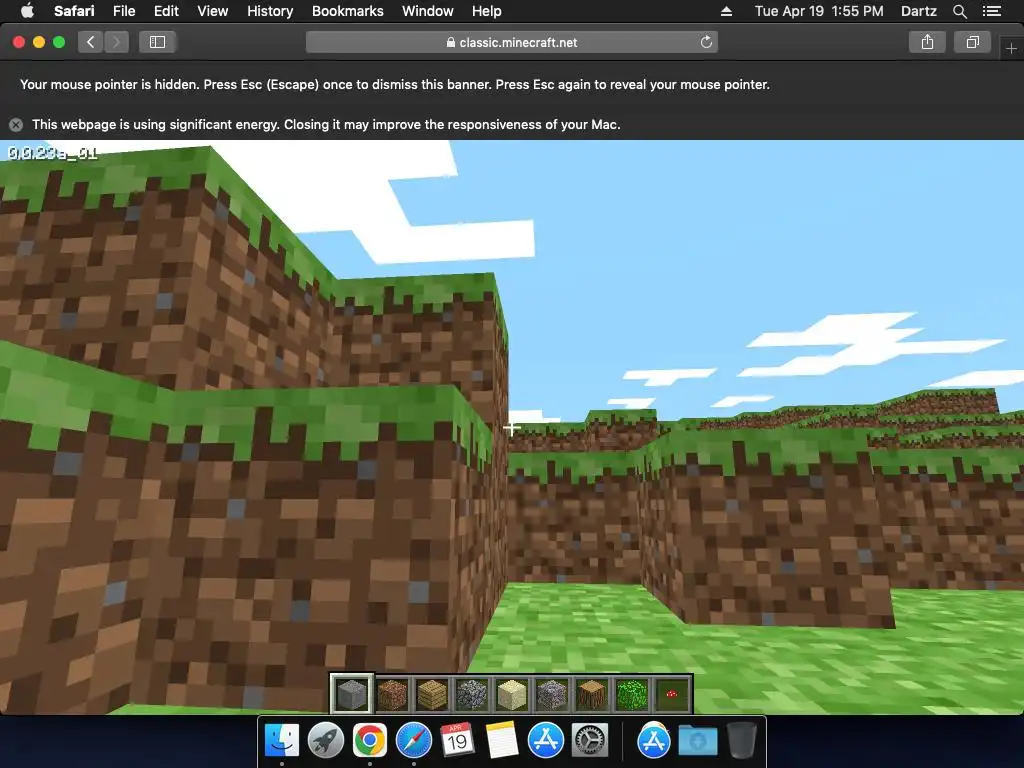Open System Preferences from the Dock
This screenshot has height=768, width=1024.
pyautogui.click(x=590, y=741)
